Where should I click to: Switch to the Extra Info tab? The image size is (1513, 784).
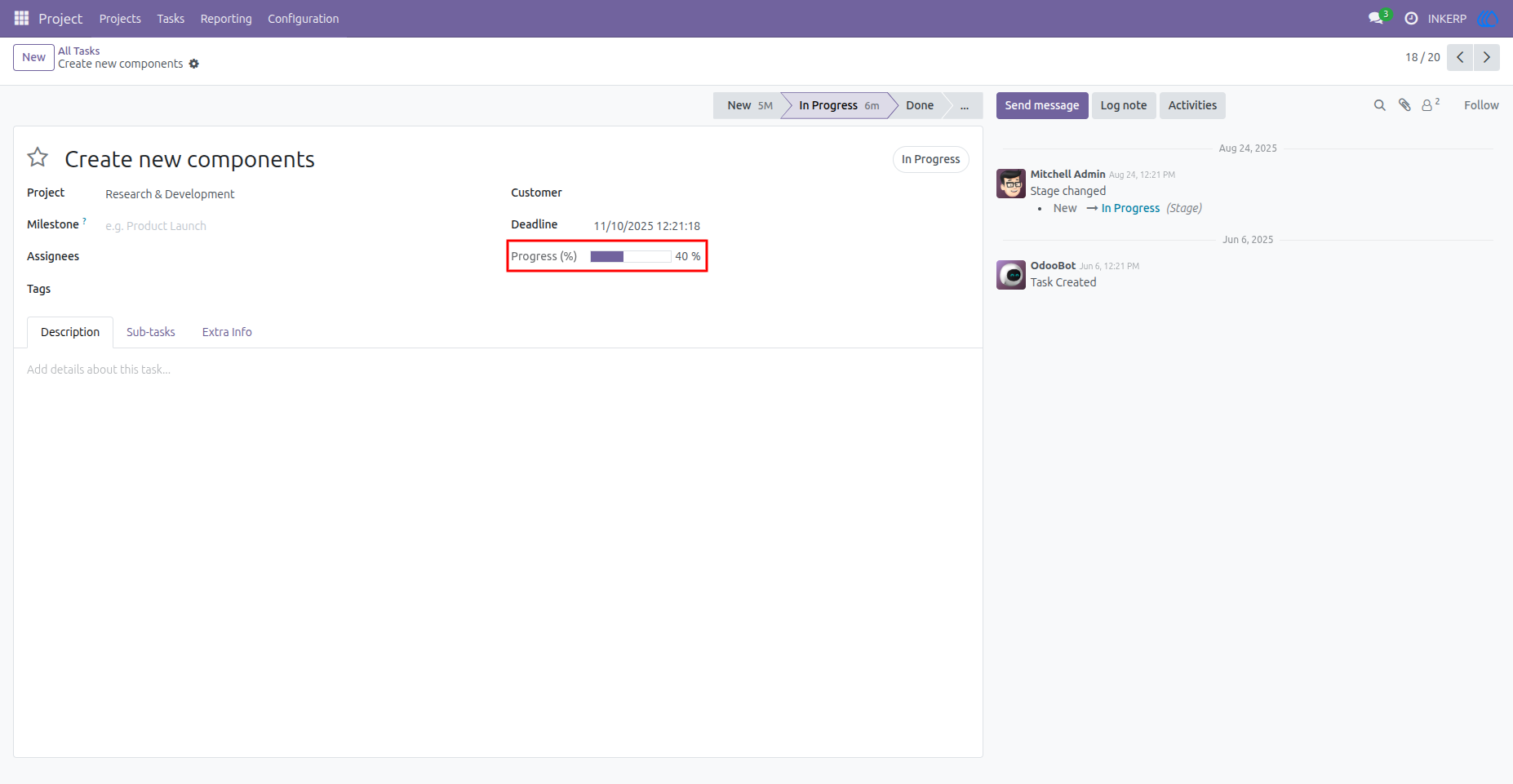point(227,332)
